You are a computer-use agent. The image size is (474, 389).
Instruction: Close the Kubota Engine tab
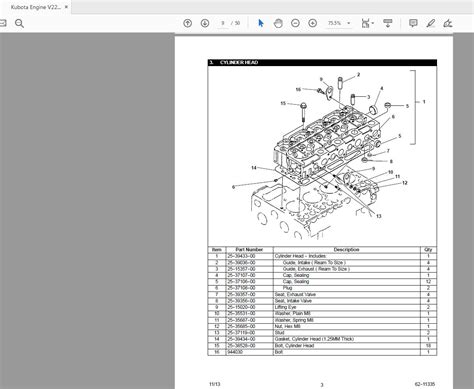pos(66,7)
